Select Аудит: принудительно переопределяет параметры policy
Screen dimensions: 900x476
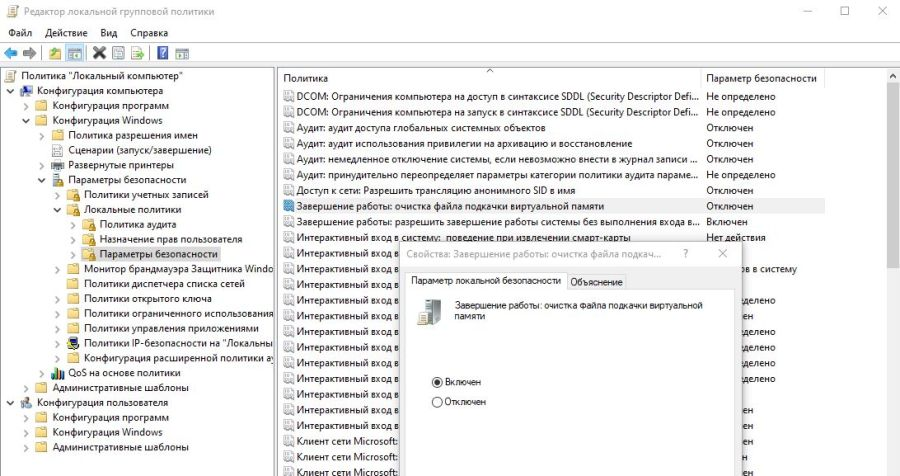(x=497, y=175)
